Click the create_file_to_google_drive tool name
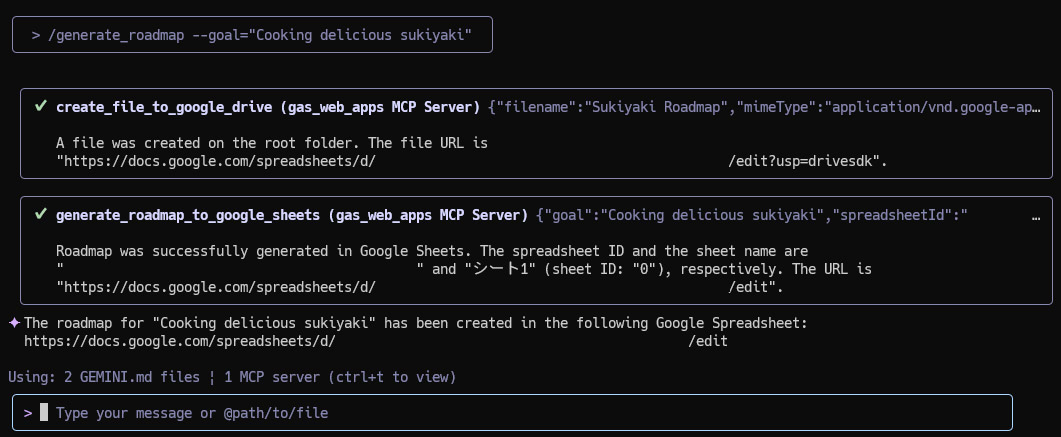Screen dimensions: 1061x437 pyautogui.click(x=165, y=107)
